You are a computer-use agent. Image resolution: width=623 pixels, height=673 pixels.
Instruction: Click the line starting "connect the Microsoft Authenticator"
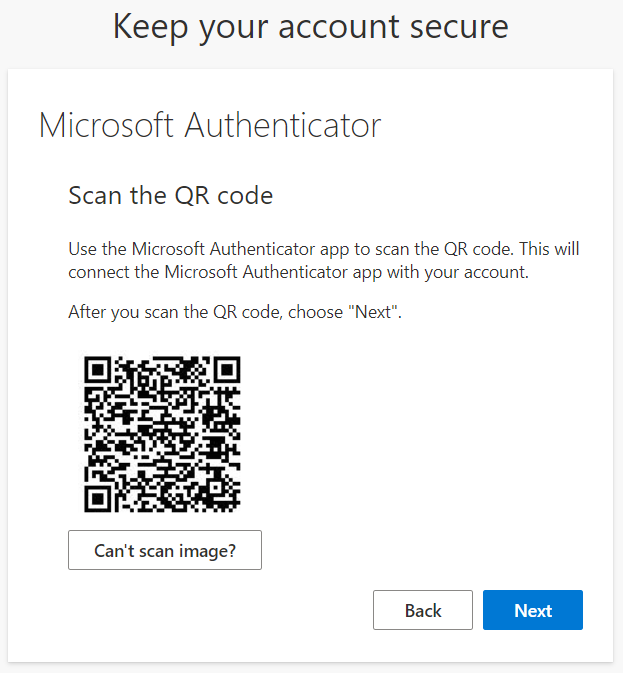click(x=298, y=272)
